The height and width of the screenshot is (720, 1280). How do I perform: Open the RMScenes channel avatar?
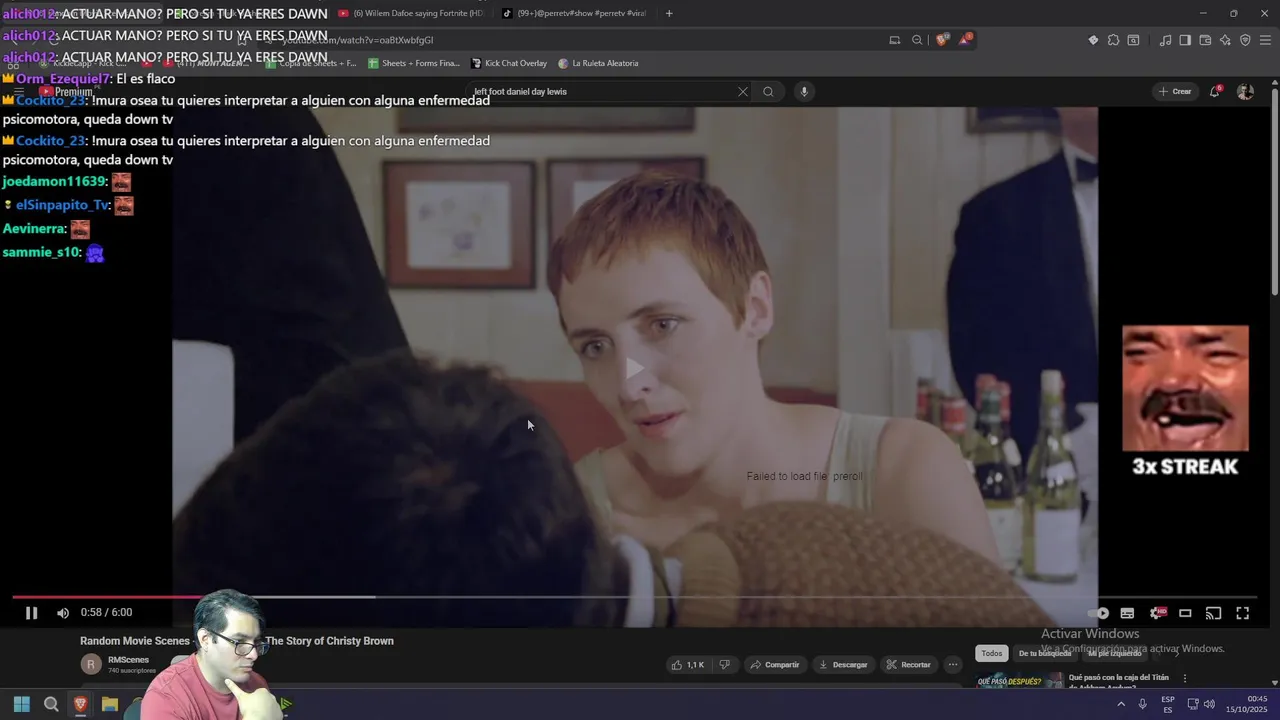point(91,664)
